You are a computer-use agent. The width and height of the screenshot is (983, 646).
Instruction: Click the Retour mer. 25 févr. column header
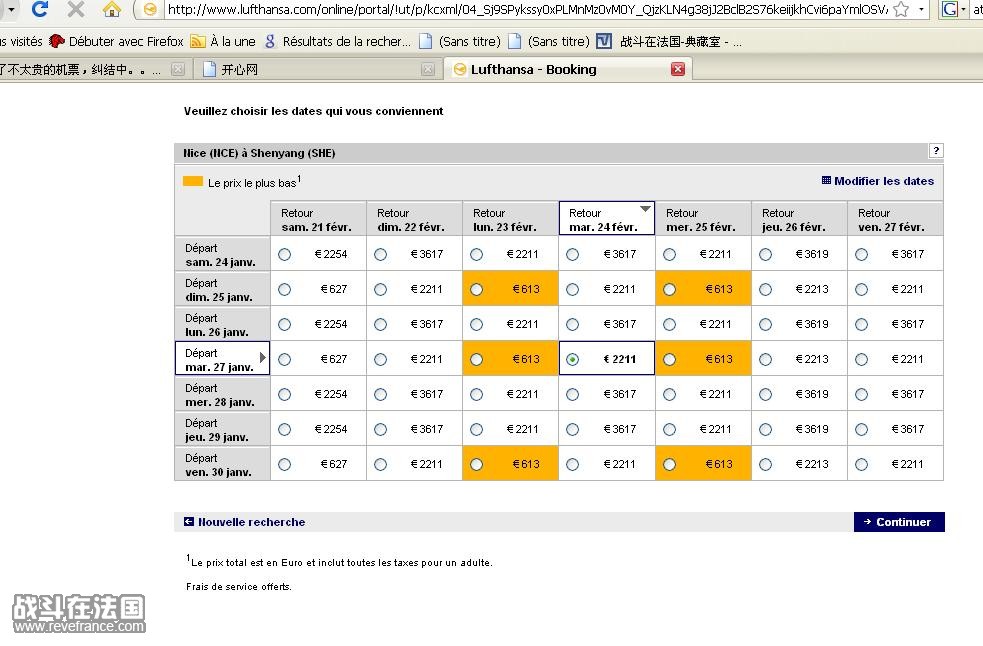(703, 219)
